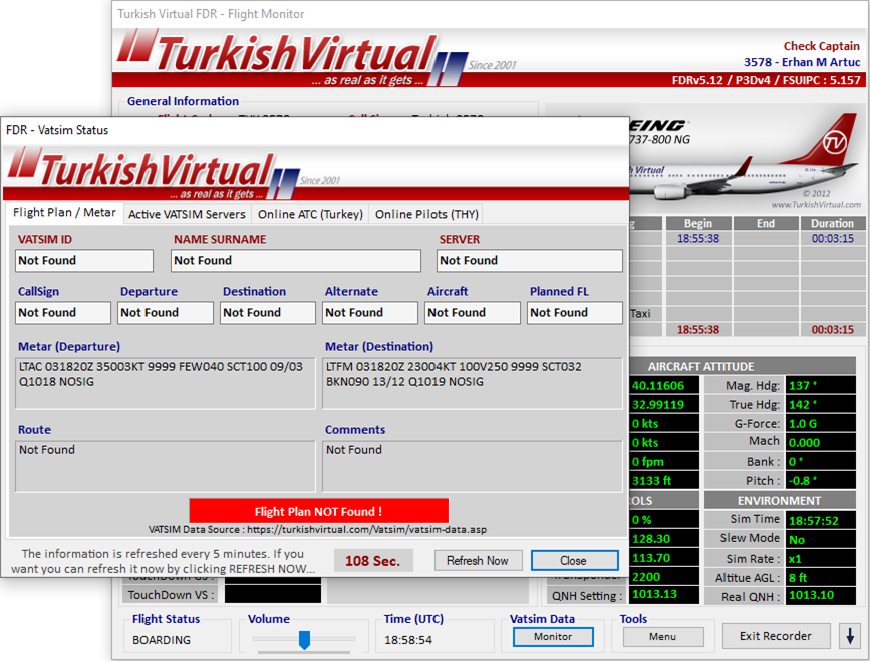Click the Real QNH value 1013.10
The height and width of the screenshot is (662, 870).
821,595
